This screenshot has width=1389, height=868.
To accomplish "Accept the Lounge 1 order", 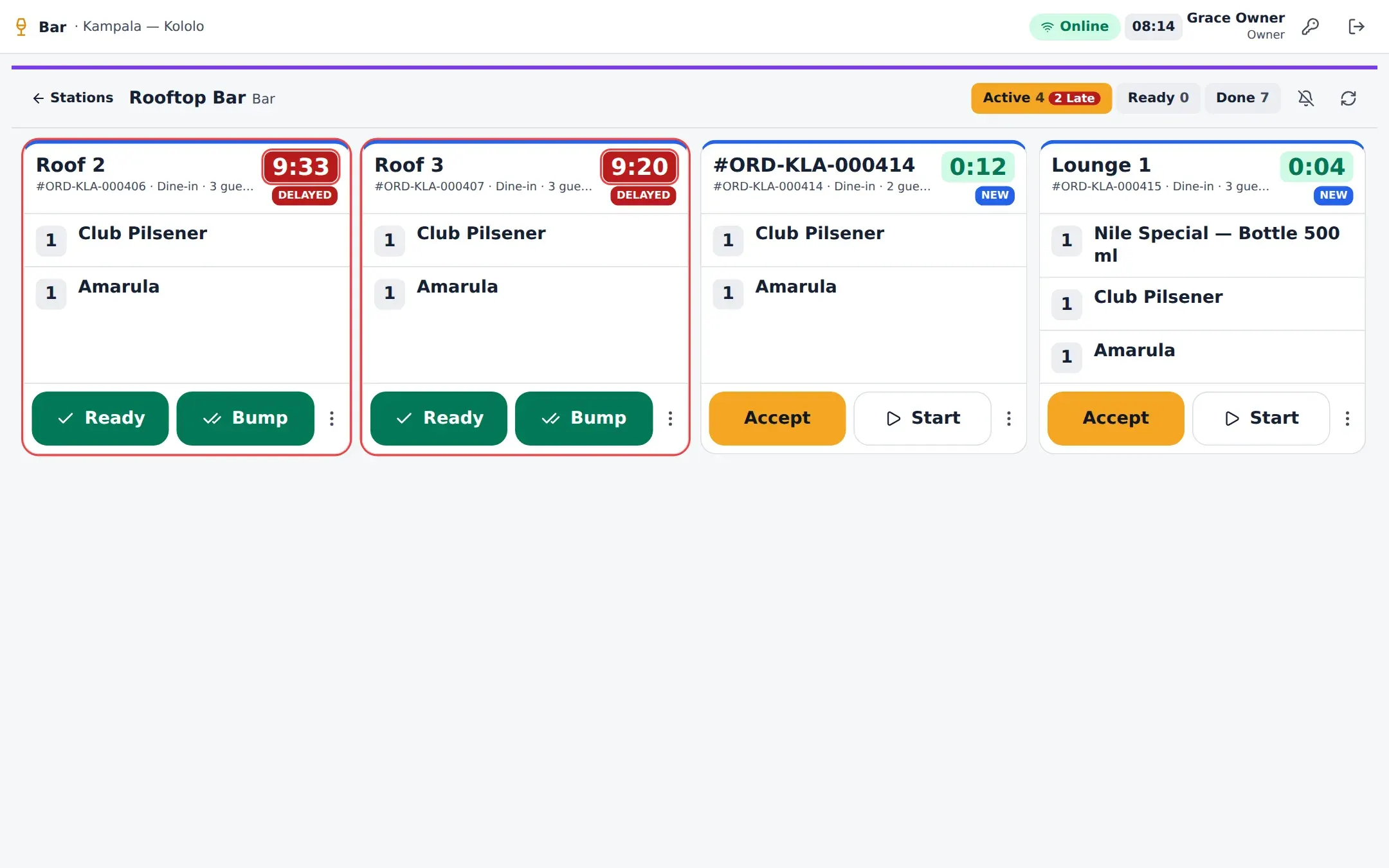I will click(x=1116, y=419).
